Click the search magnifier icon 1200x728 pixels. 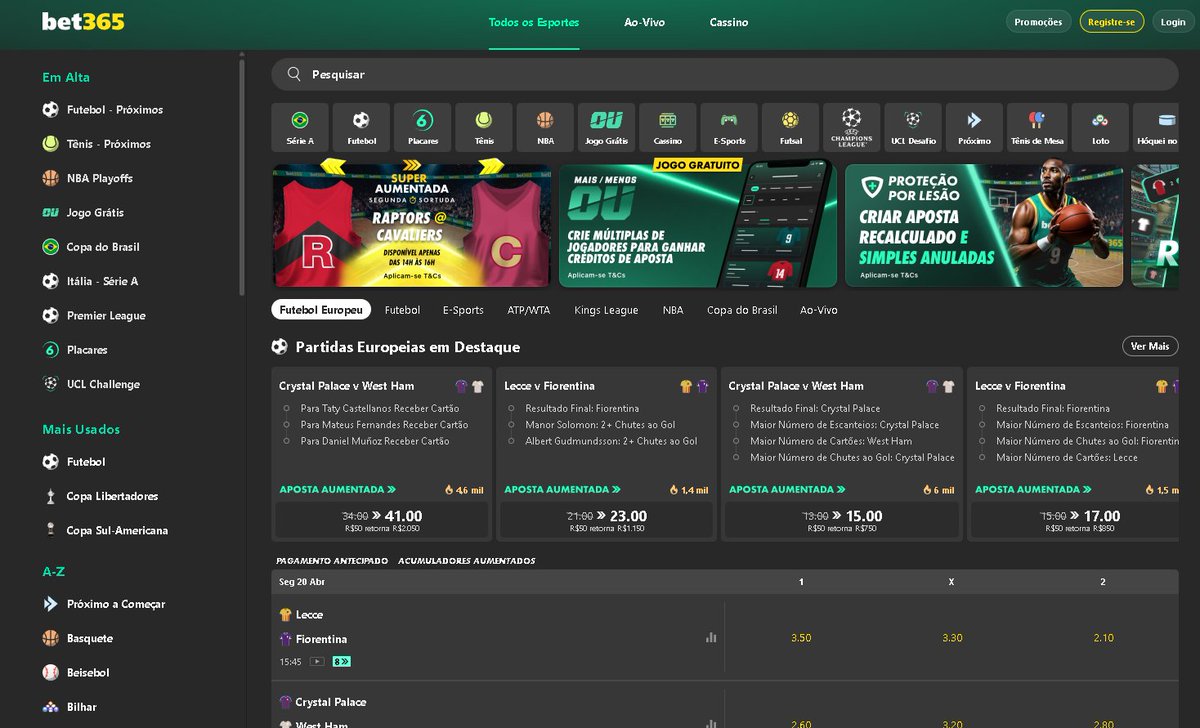pos(294,74)
